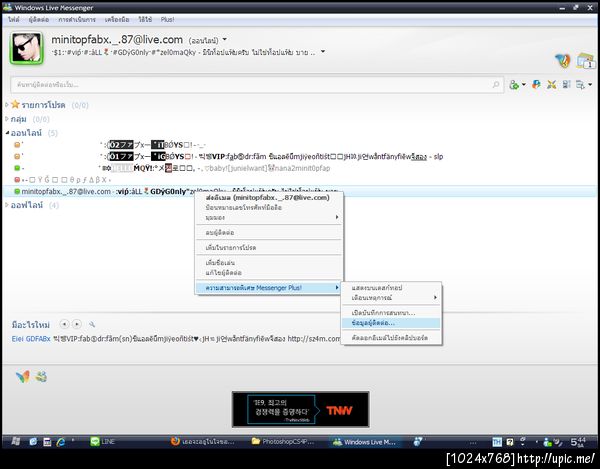Open the arrow beside the add contact icon
This screenshot has width=600, height=469.
[524, 85]
